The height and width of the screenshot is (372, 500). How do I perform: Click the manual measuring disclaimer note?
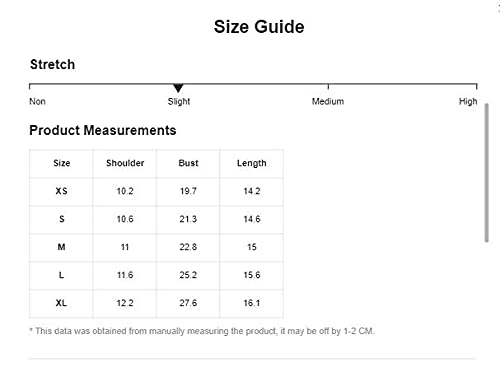pos(202,331)
